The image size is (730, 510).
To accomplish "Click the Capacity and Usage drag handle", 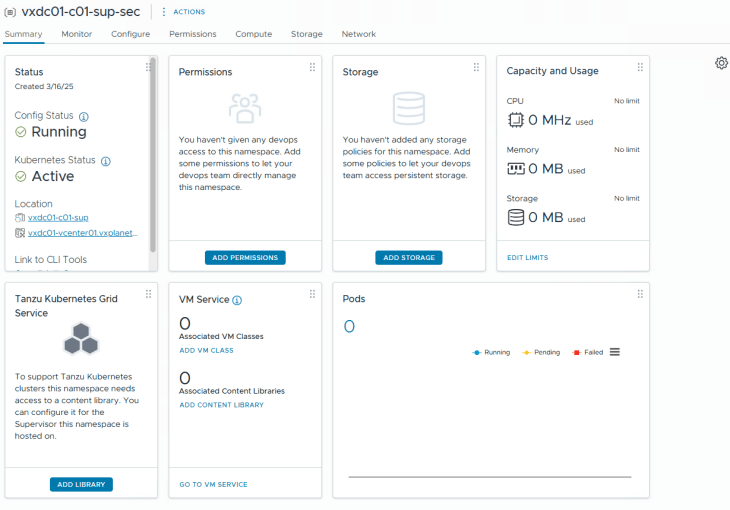I will coord(640,67).
